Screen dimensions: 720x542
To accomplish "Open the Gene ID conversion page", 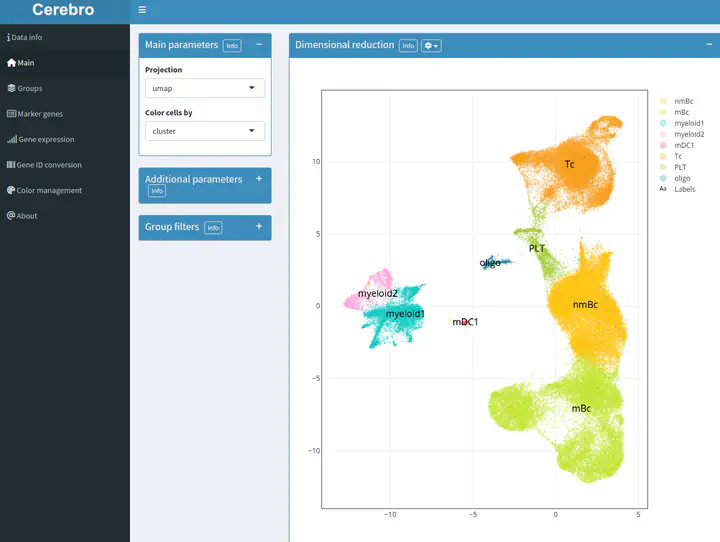I will click(x=49, y=165).
